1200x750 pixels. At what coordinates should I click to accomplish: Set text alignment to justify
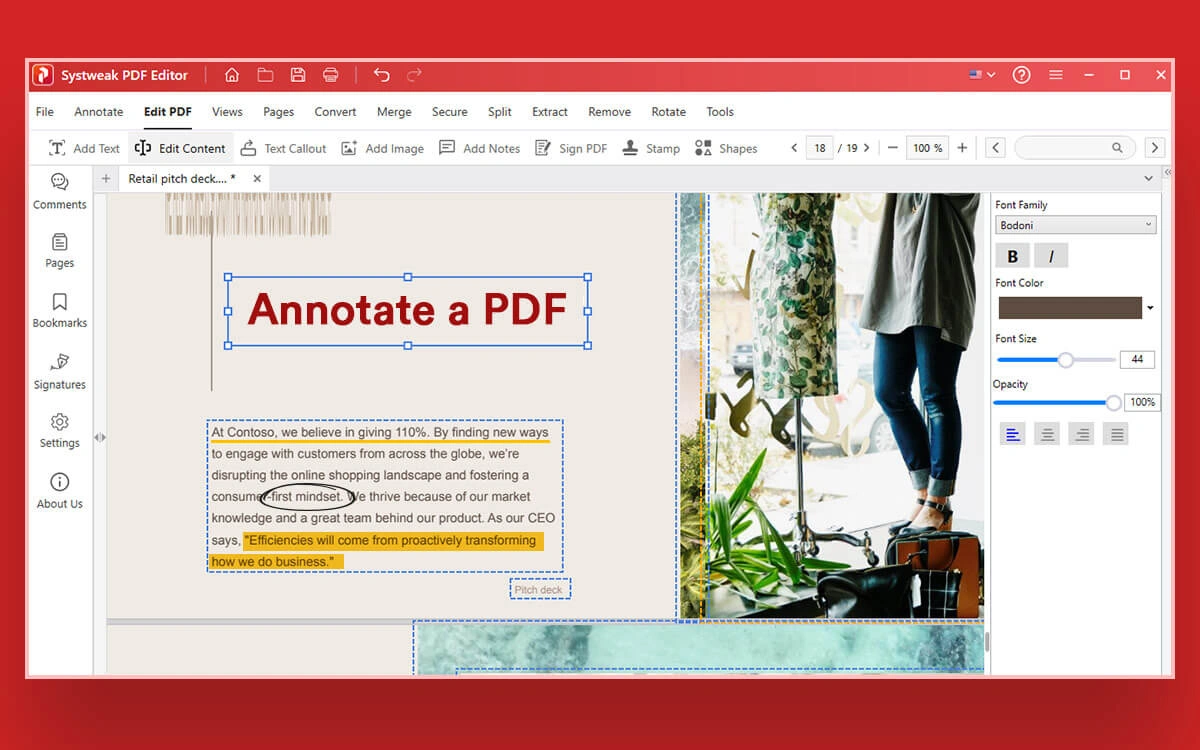[x=1117, y=434]
